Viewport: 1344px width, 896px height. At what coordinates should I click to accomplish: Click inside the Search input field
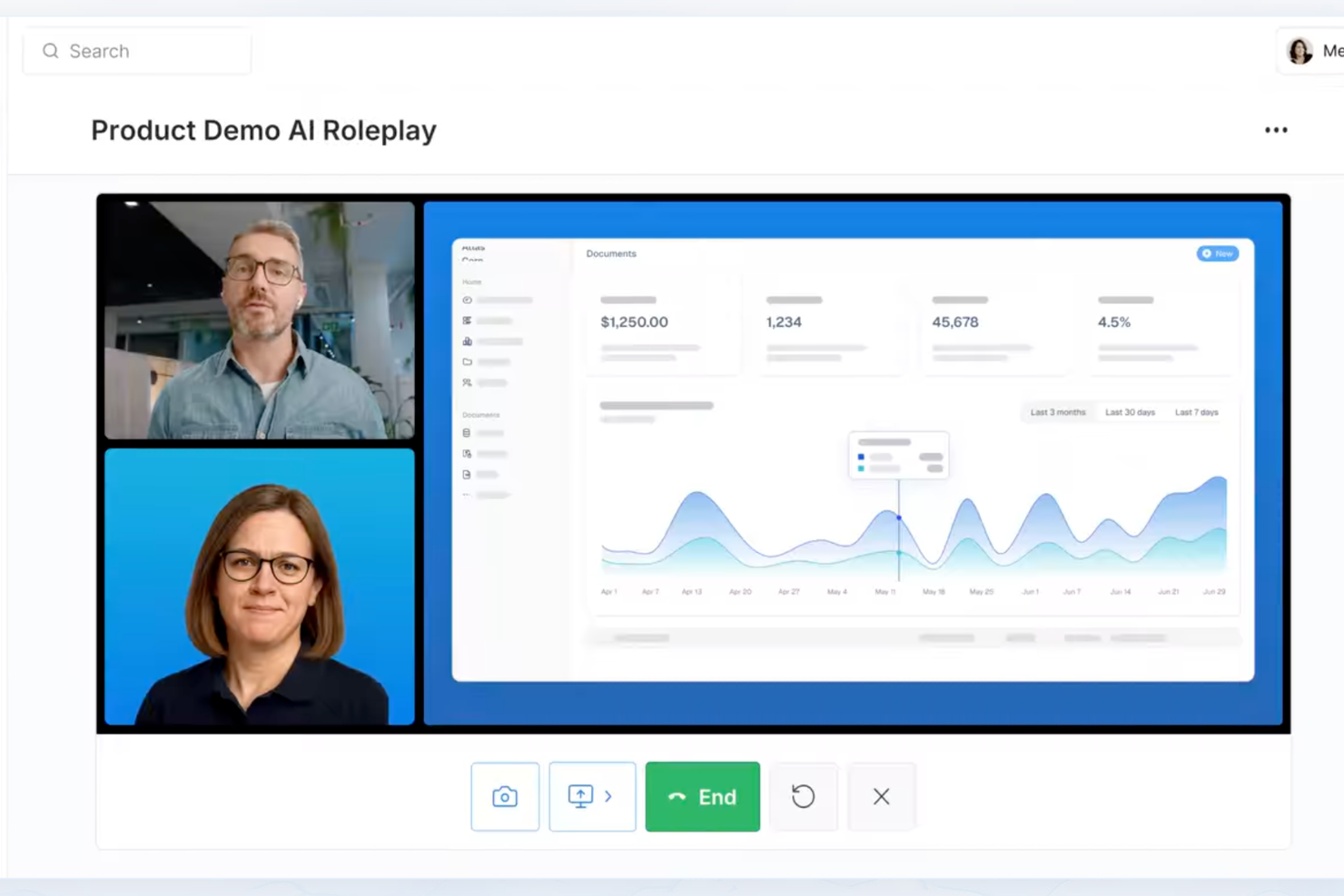[x=136, y=51]
